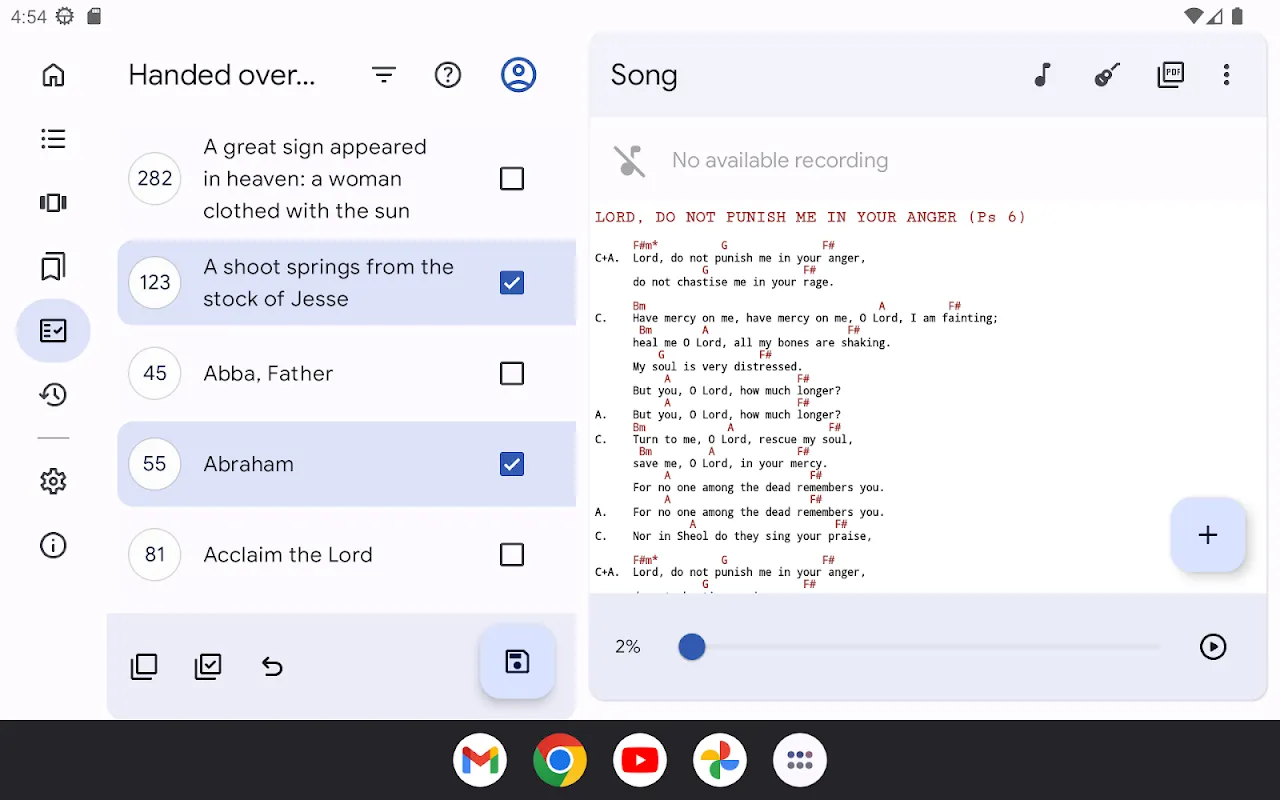1280x800 pixels.
Task: Select the 'Abba, Father' song title
Action: coord(268,374)
